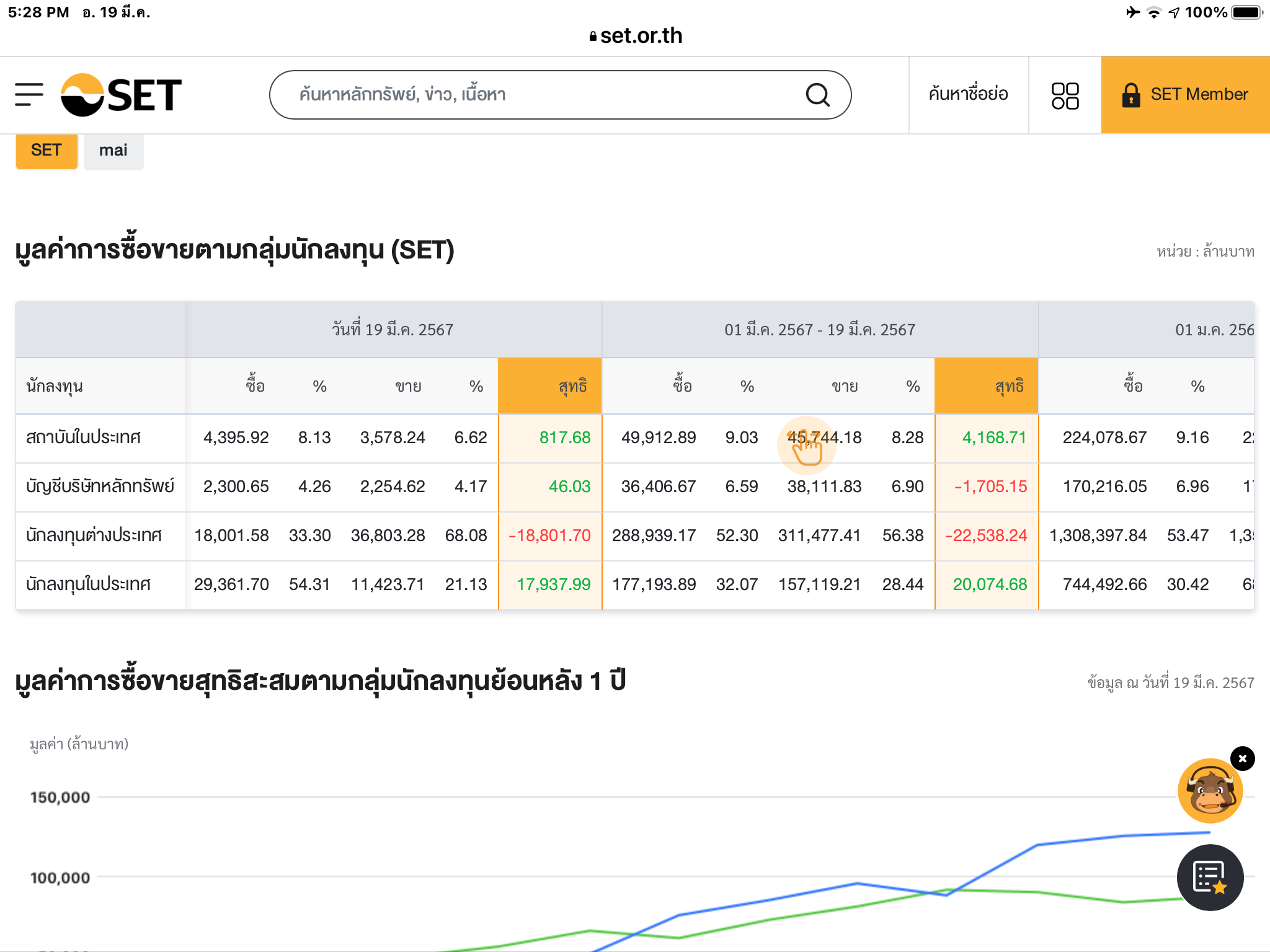
Task: Tap the hand swipe hint icon
Action: point(806,446)
